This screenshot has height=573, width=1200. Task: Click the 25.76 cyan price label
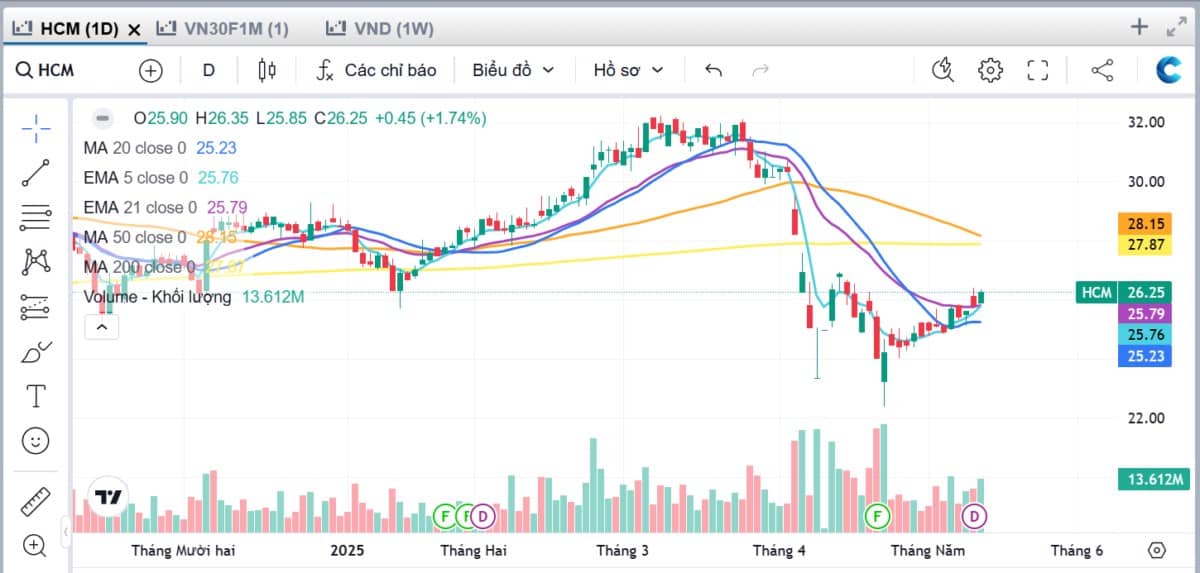[x=1144, y=334]
